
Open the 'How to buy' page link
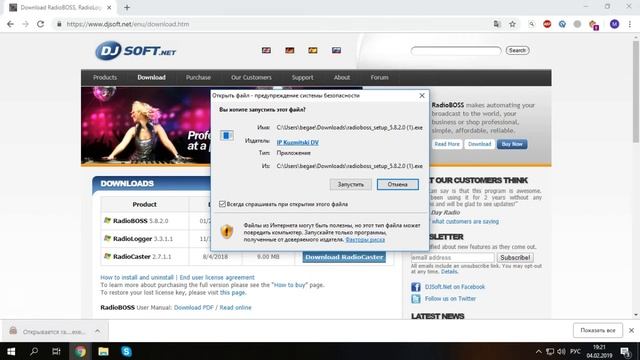click(289, 285)
